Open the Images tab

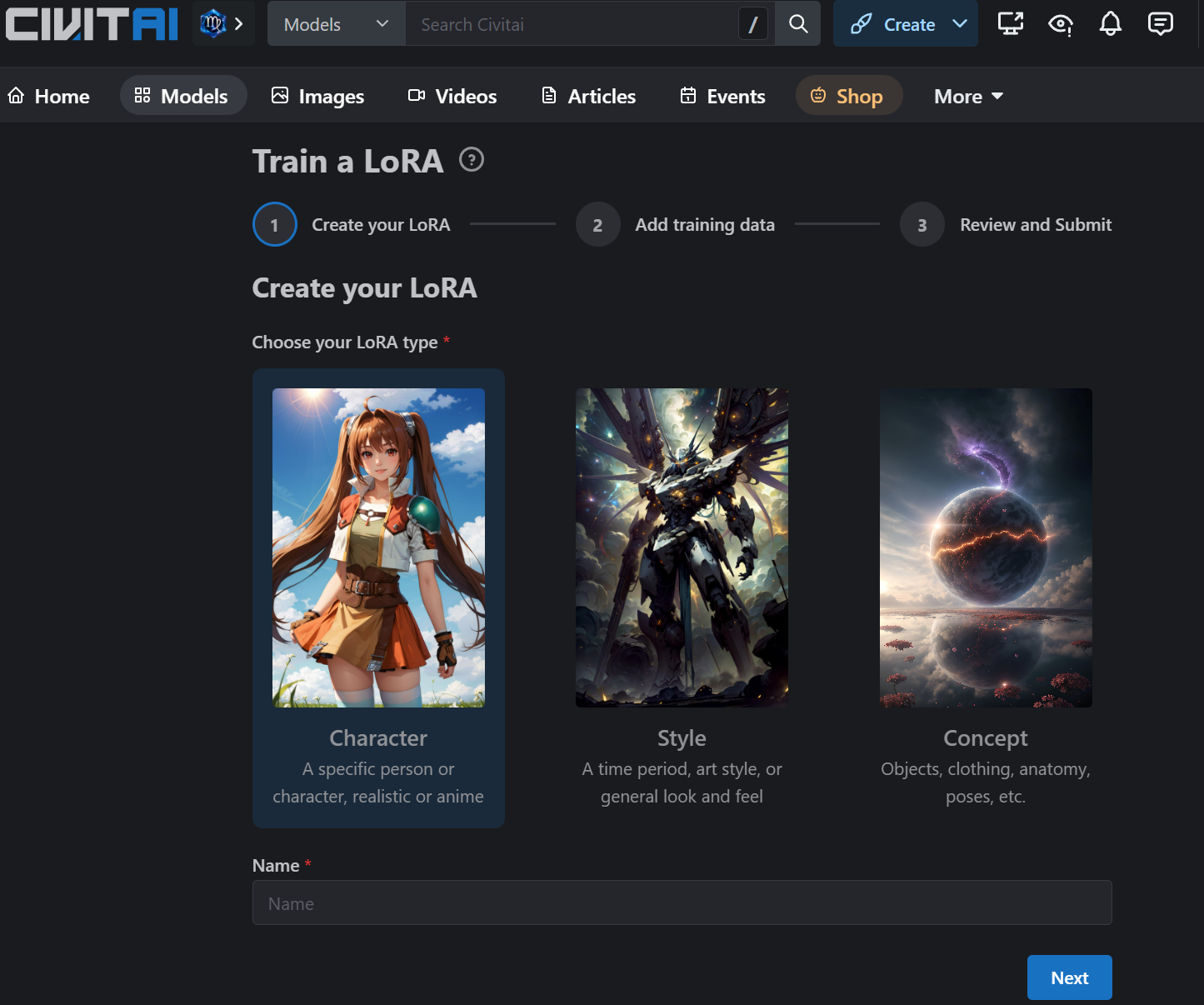[318, 96]
